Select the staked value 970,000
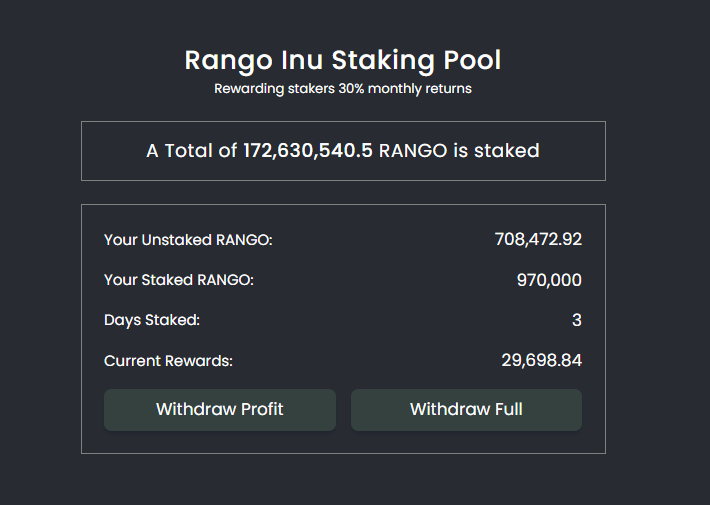 (549, 280)
